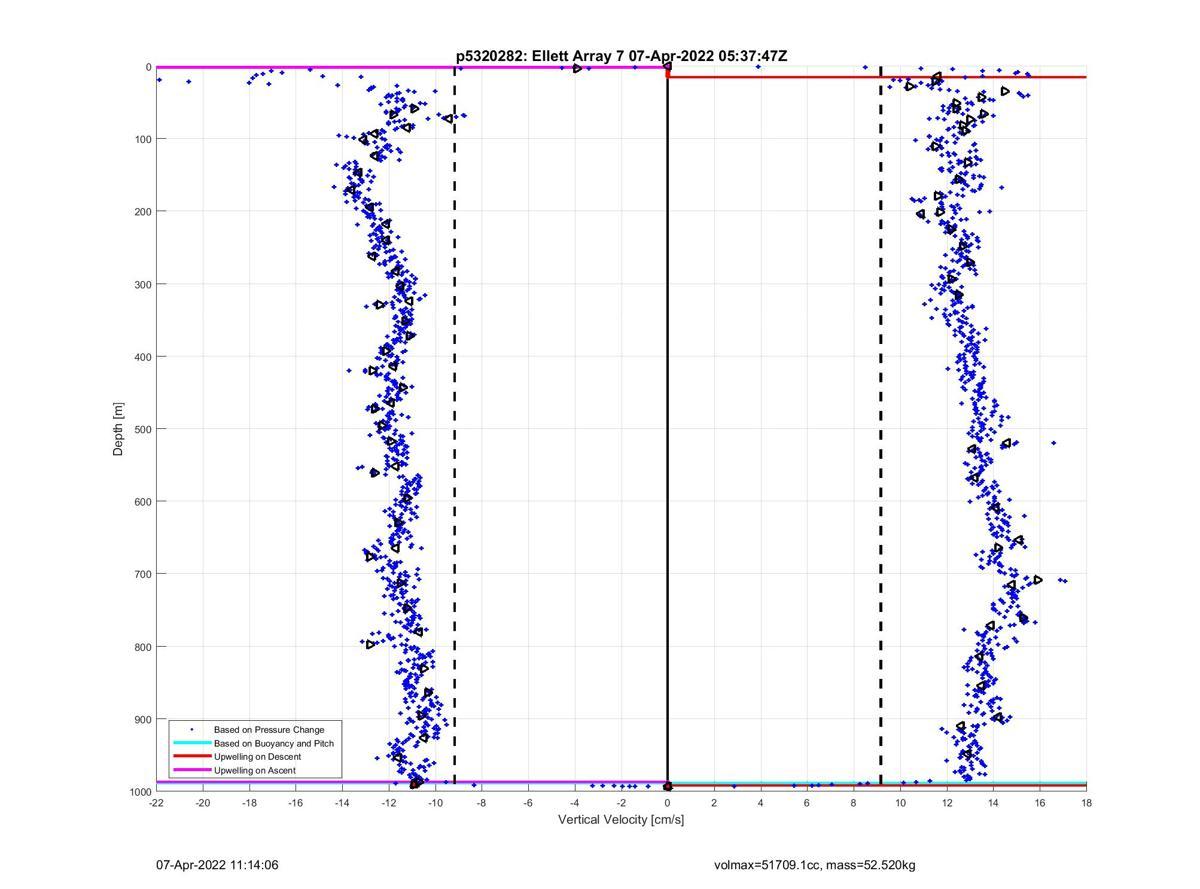1200x889 pixels.
Task: Pick the magenta line sample in legend
Action: click(x=192, y=771)
